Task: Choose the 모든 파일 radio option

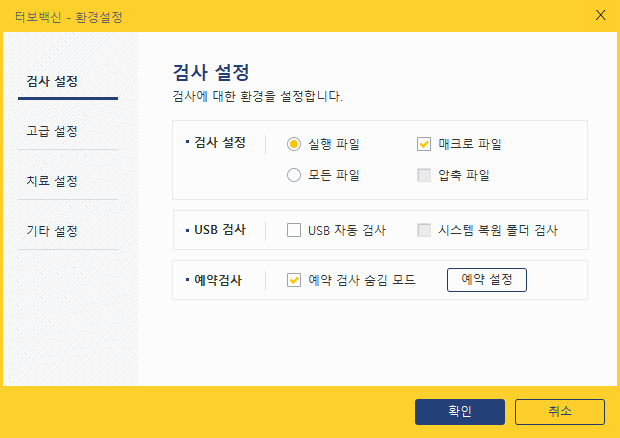Action: 294,175
